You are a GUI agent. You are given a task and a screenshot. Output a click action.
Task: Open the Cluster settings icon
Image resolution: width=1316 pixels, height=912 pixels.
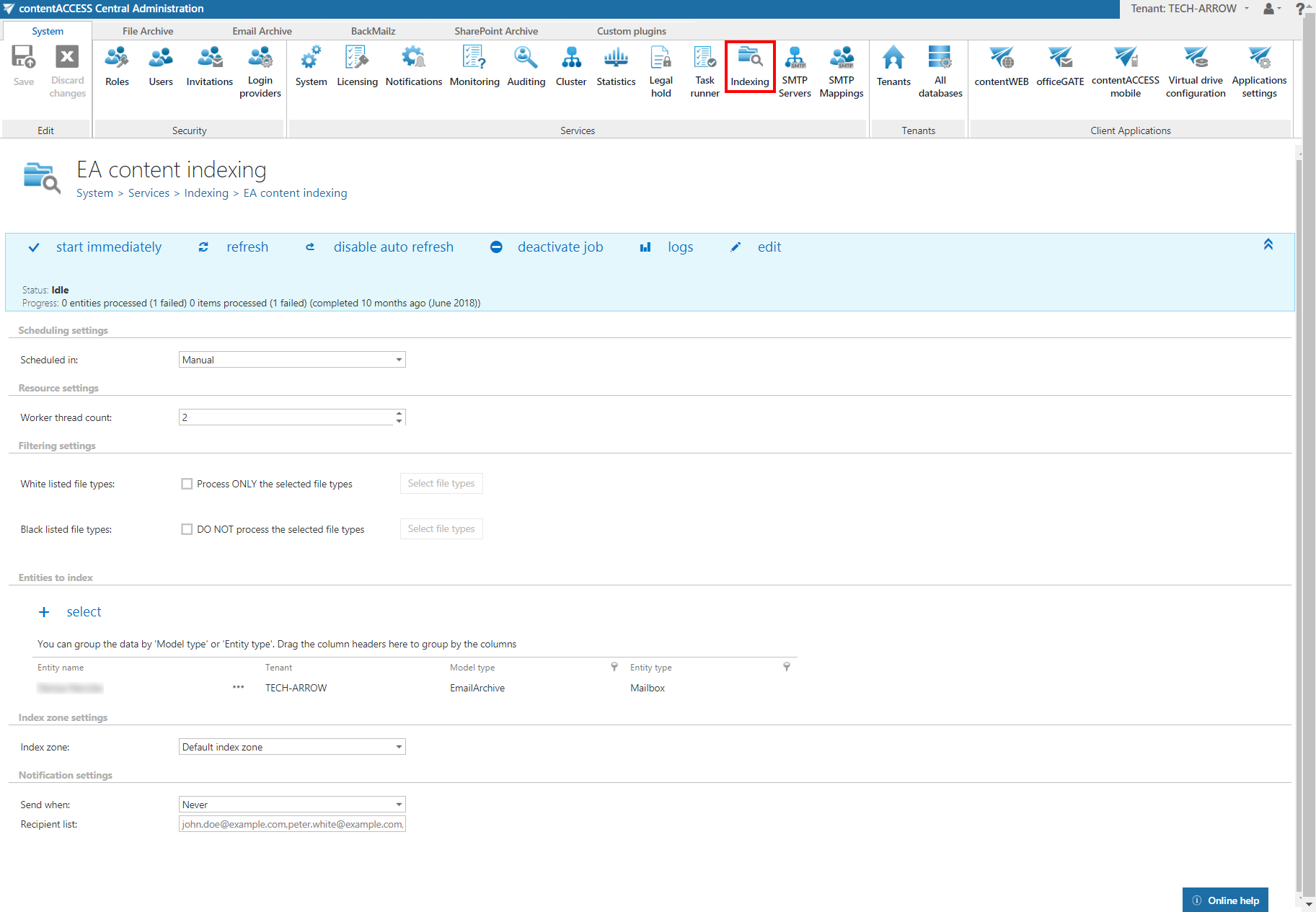pos(570,67)
